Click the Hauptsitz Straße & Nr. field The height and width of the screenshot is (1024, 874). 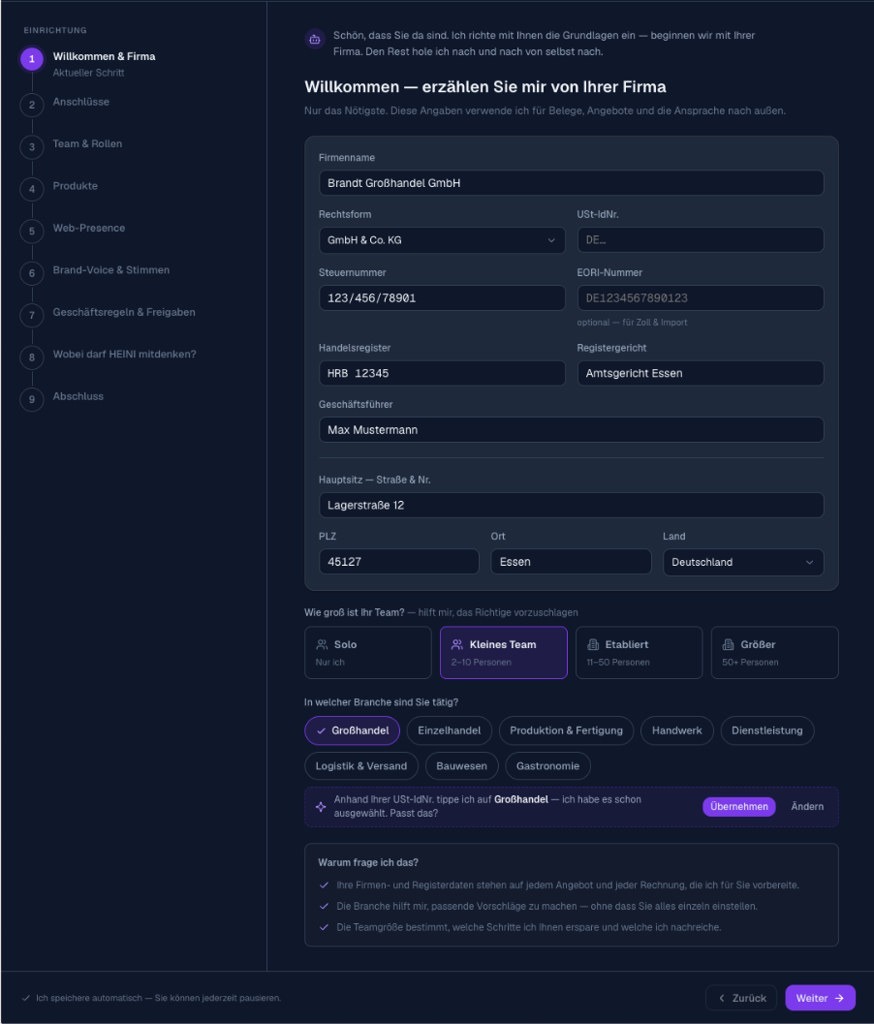(572, 505)
